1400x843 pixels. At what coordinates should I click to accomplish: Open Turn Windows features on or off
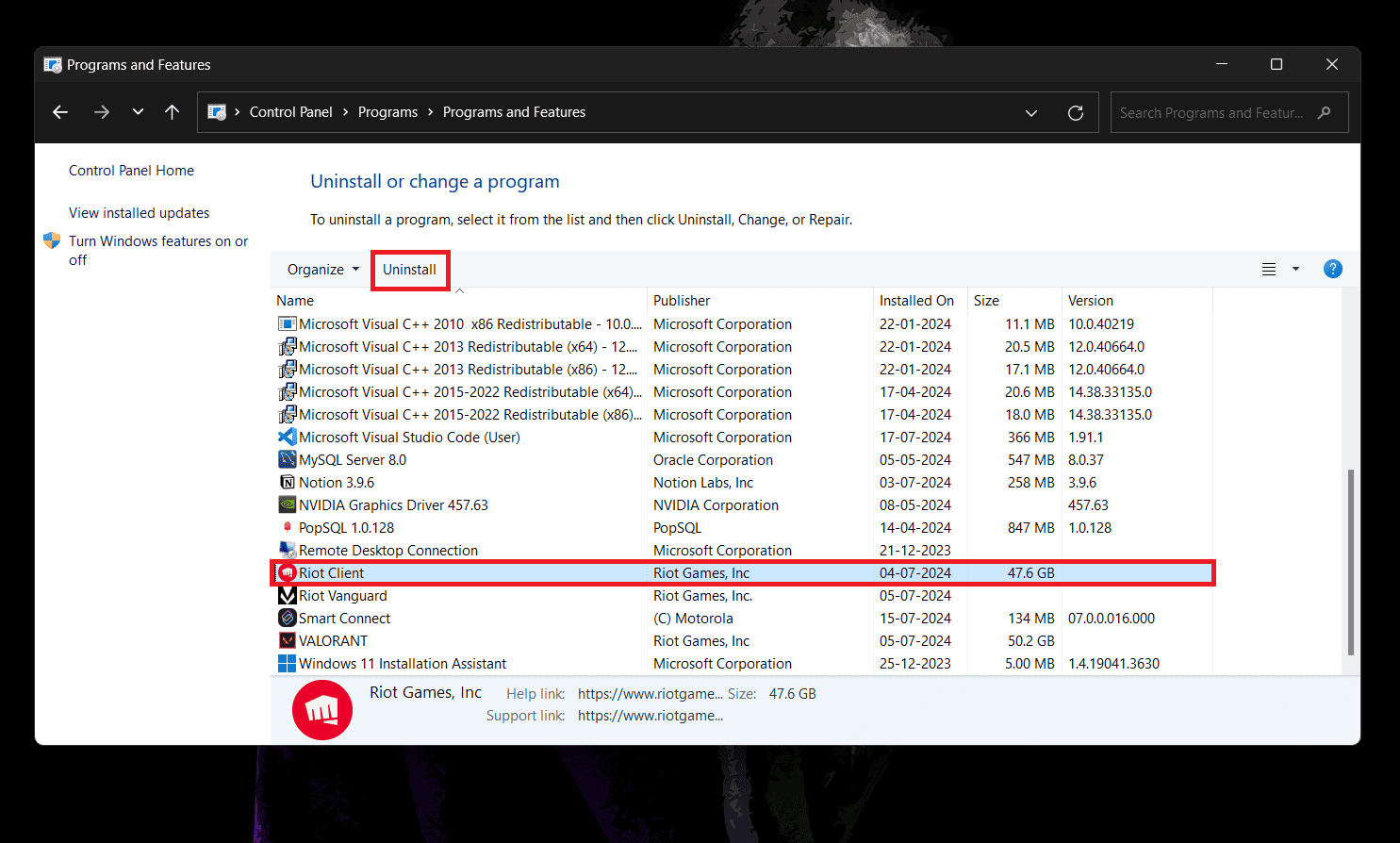(158, 250)
